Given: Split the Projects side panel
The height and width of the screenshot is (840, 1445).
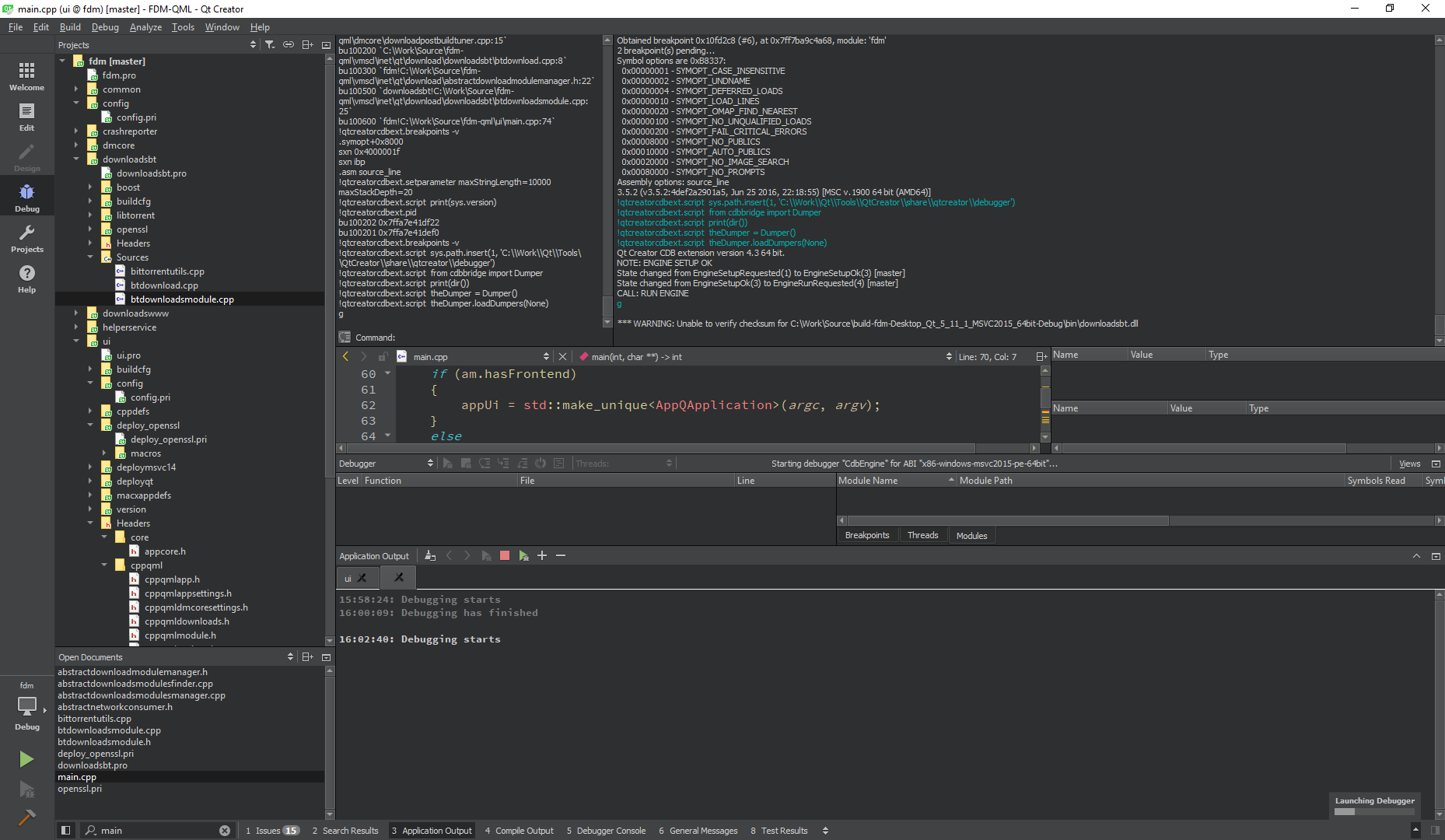Looking at the screenshot, I should pos(308,45).
